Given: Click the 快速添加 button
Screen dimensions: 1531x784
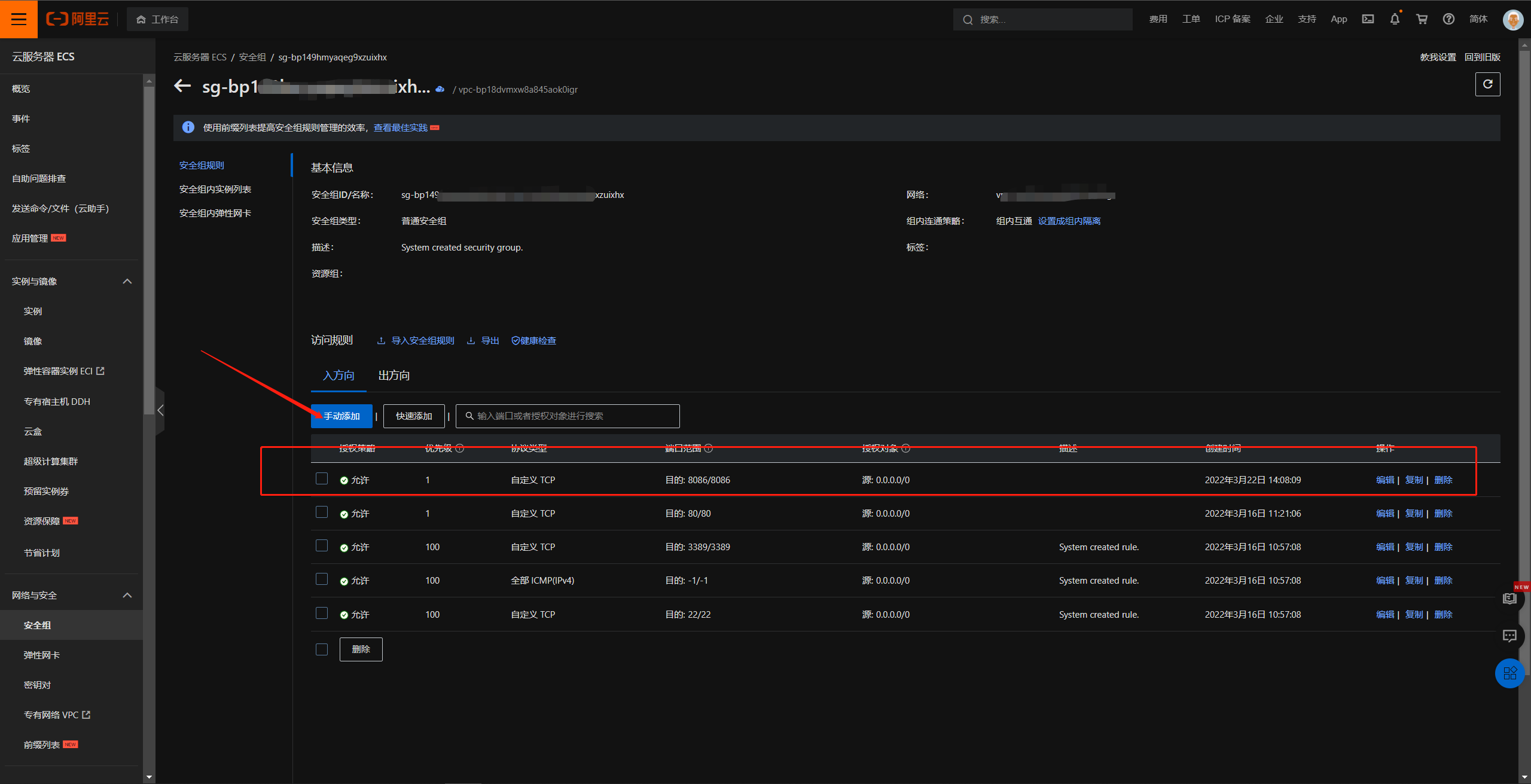Looking at the screenshot, I should [414, 416].
